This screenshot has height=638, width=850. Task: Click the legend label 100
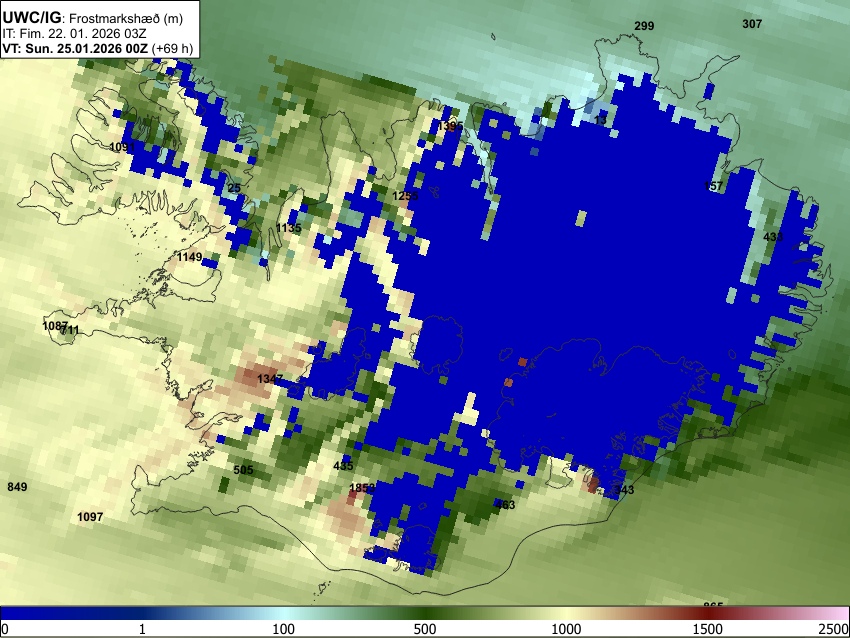[284, 629]
